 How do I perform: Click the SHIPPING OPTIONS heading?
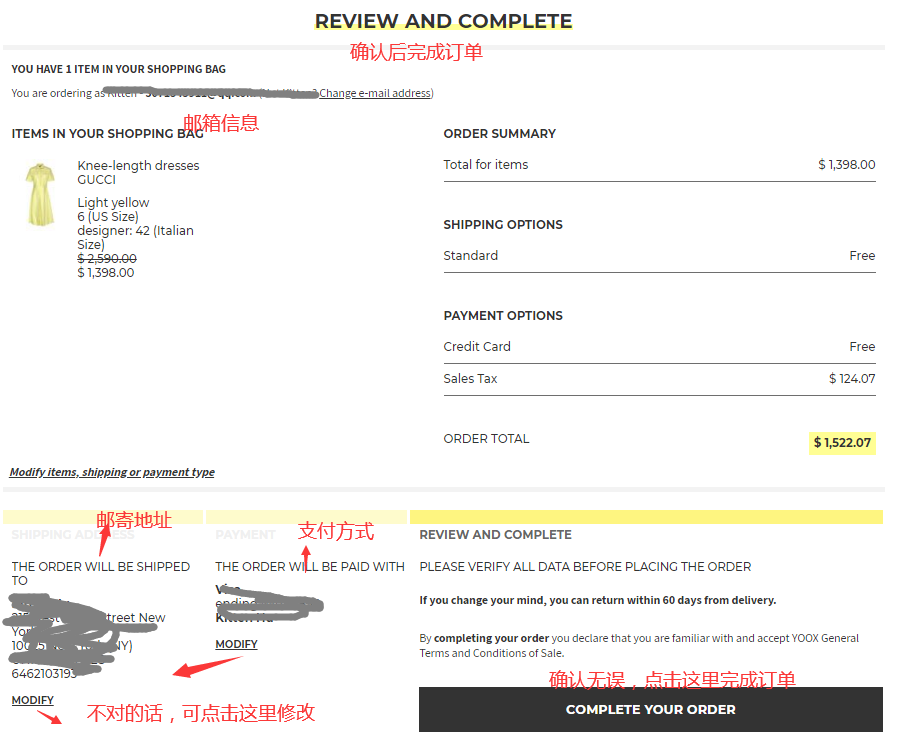pyautogui.click(x=503, y=225)
